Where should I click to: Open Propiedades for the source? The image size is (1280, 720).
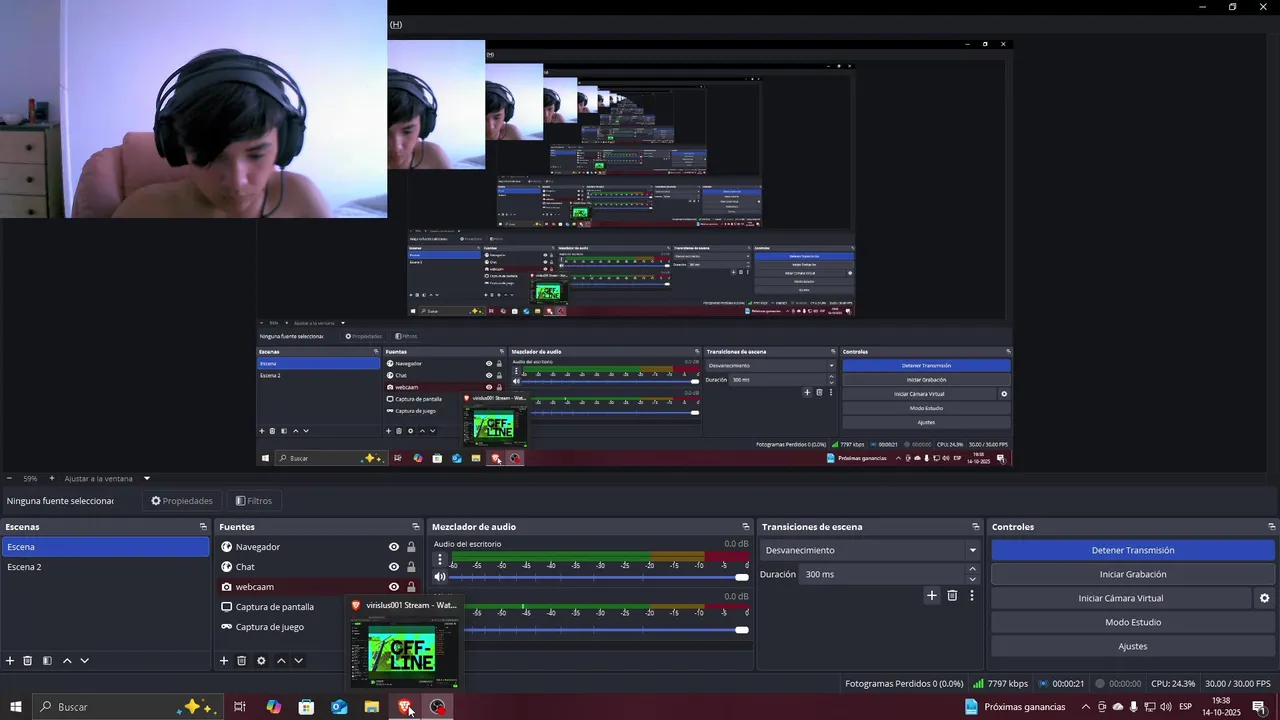pyautogui.click(x=182, y=501)
